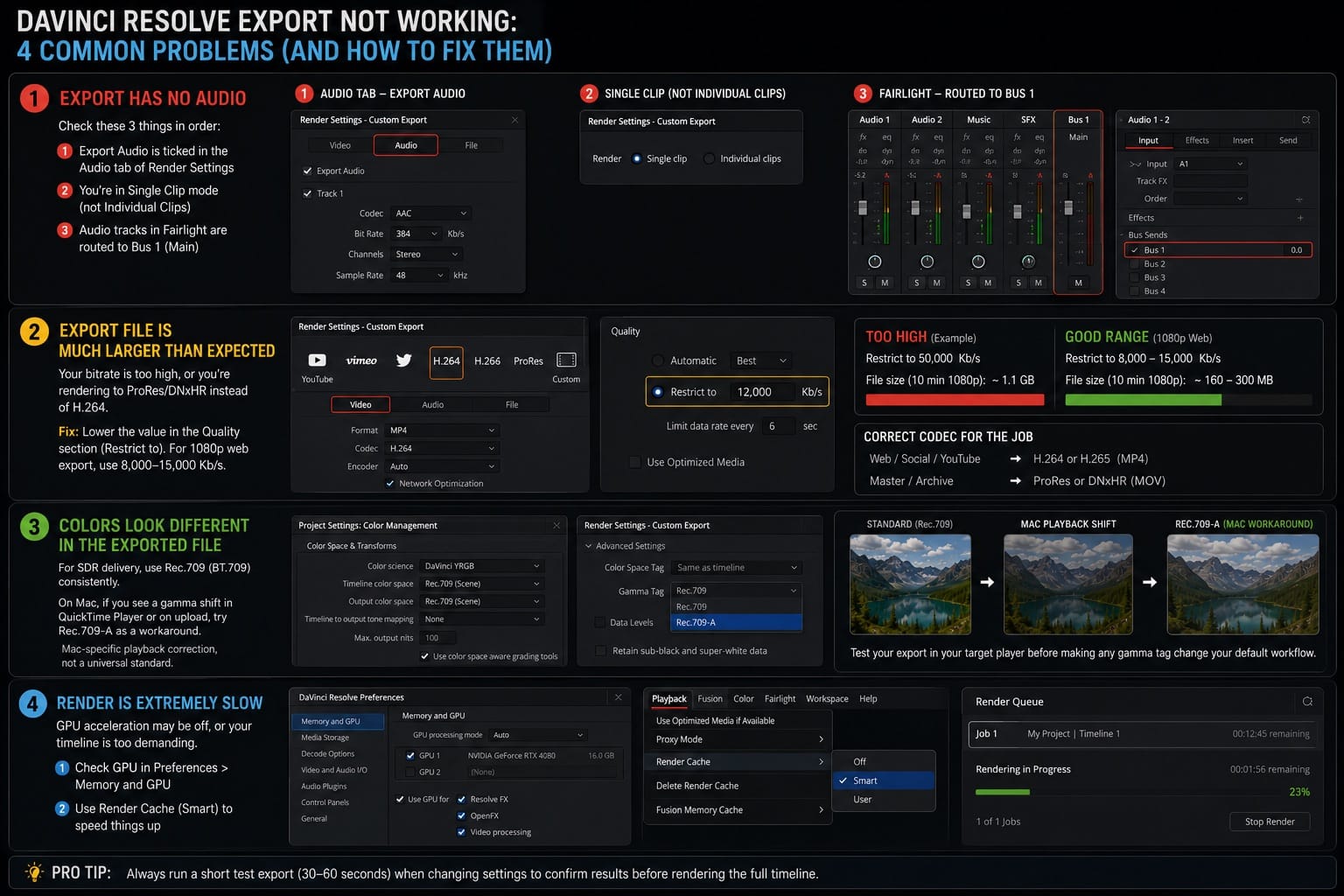Mute the Bus 1 main channel

click(x=1078, y=283)
